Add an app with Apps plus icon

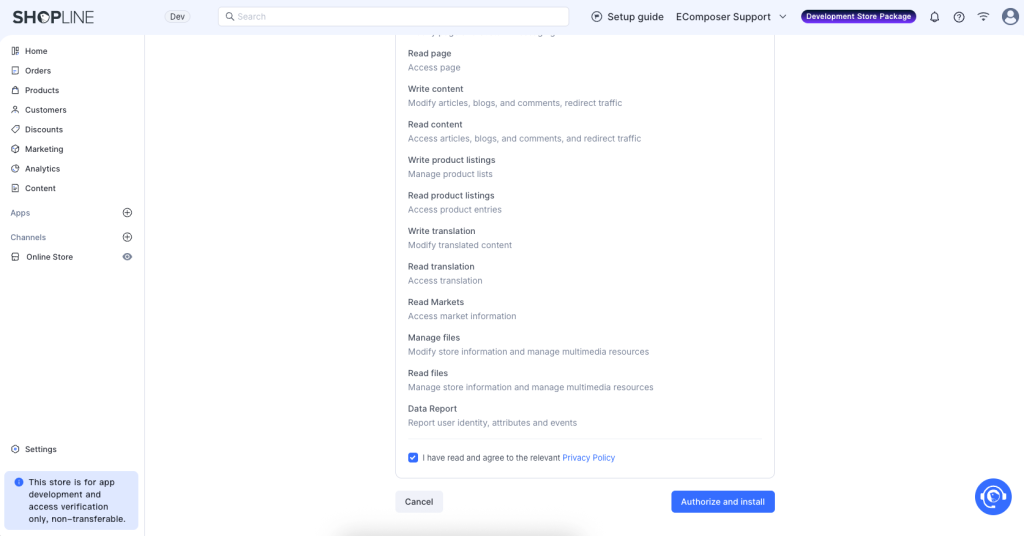127,213
